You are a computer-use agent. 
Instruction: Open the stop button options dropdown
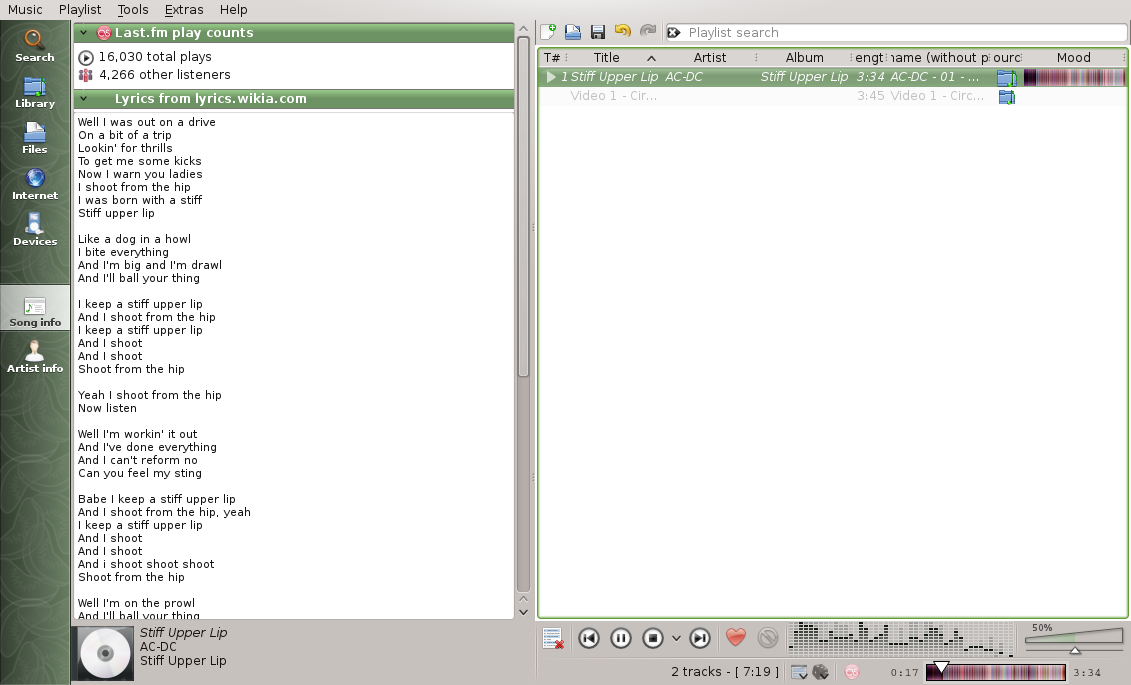pyautogui.click(x=676, y=638)
